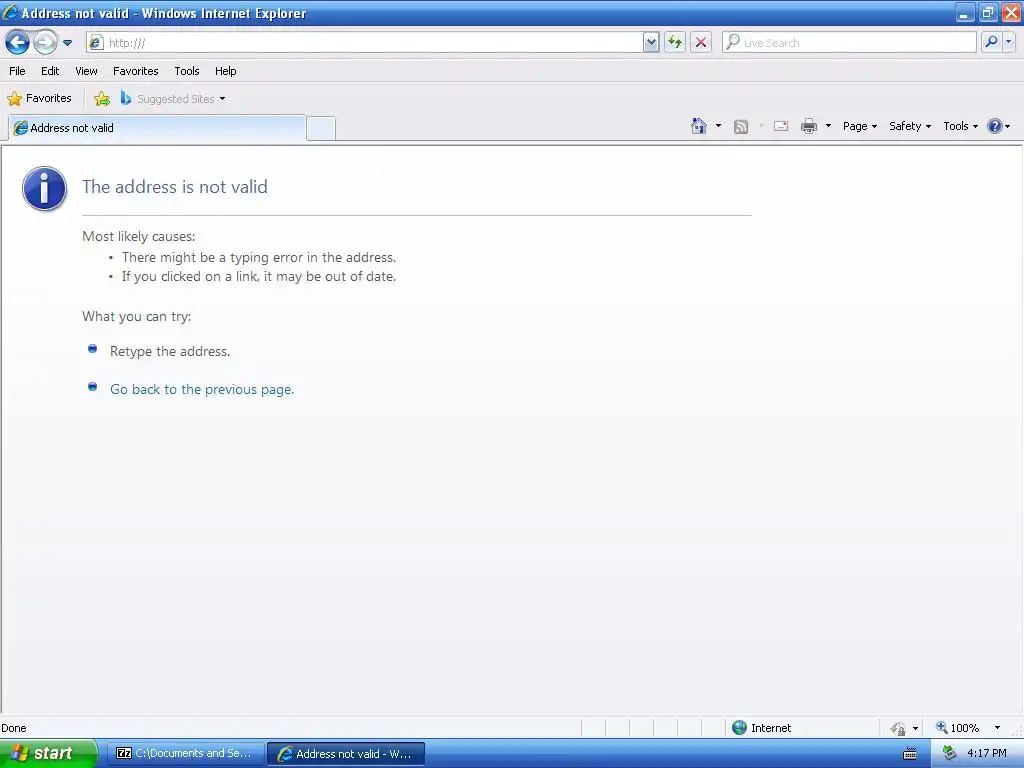Expand the Home button dropdown arrow

[x=718, y=126]
